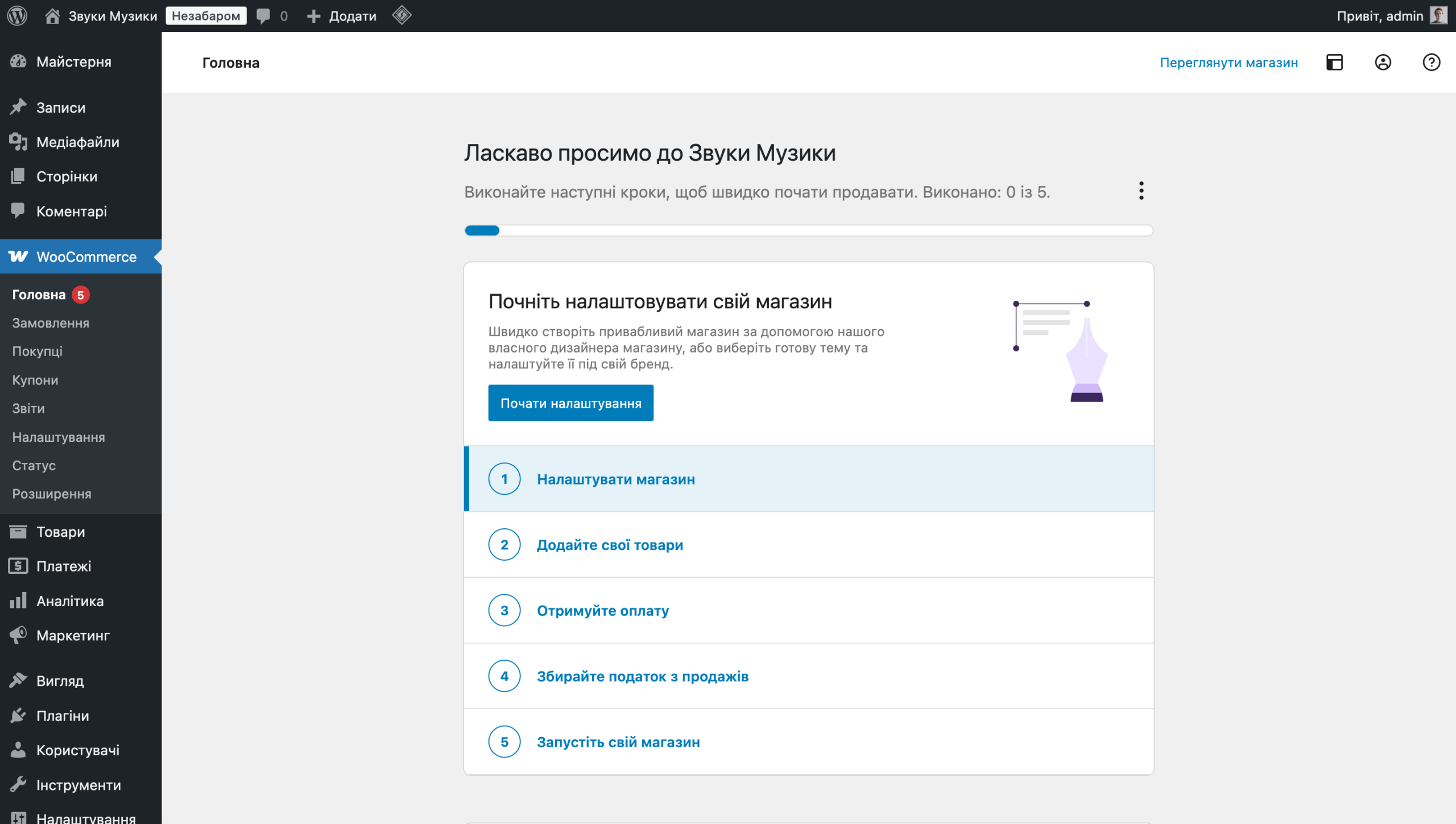Visit site via home icon
1456x824 pixels.
(52, 15)
